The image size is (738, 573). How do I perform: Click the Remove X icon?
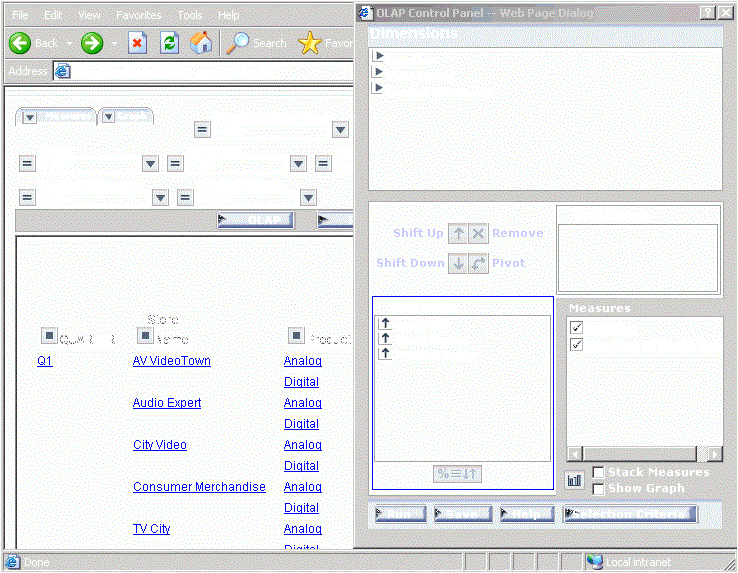point(478,233)
